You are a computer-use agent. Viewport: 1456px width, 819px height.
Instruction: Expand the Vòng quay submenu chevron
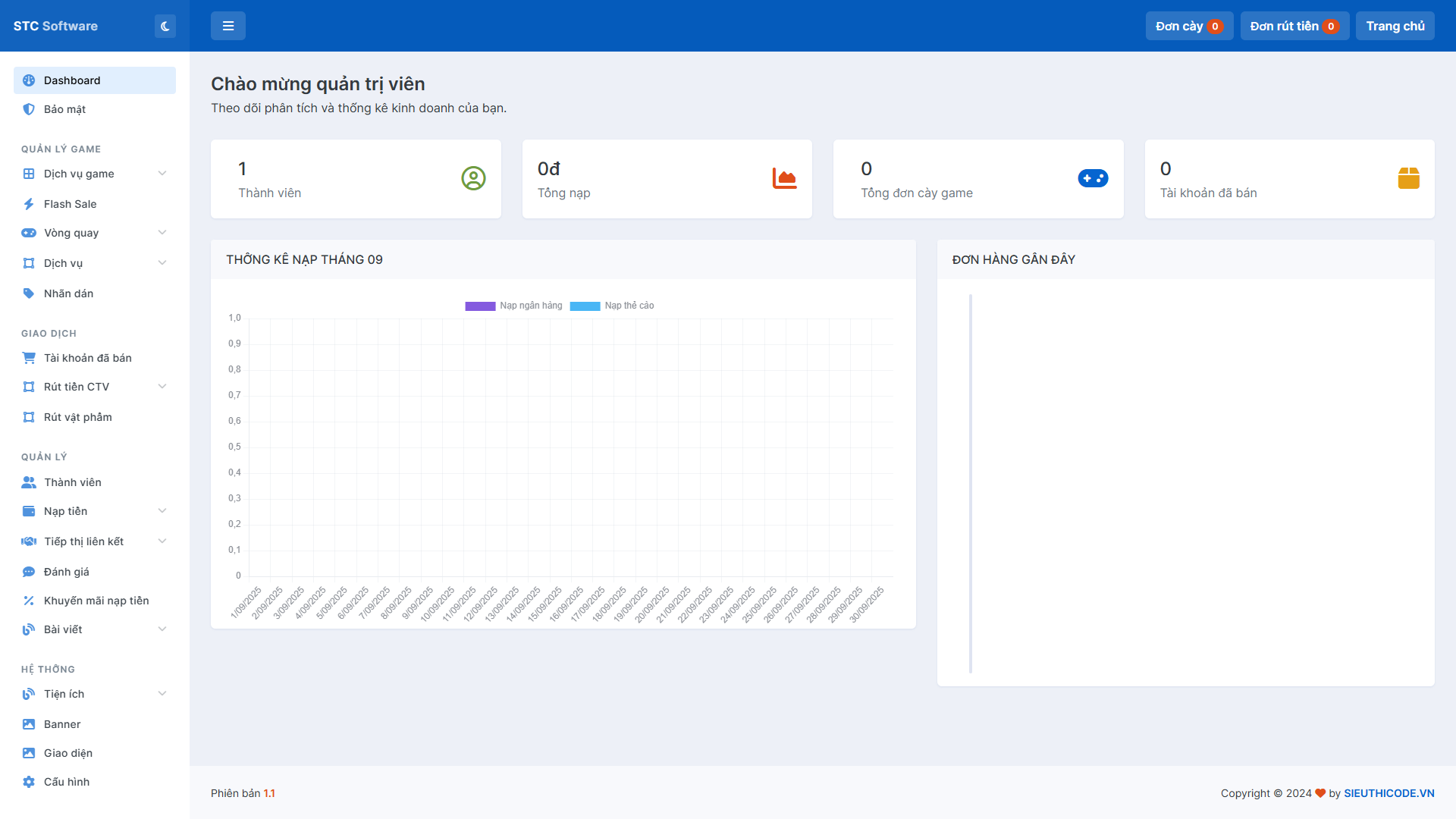pos(162,233)
